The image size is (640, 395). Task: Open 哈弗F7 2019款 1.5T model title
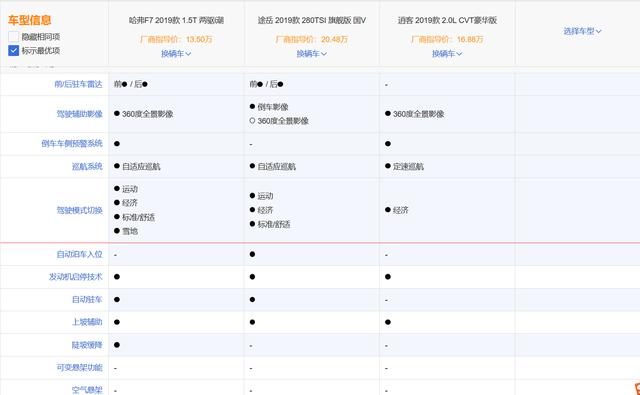pyautogui.click(x=176, y=20)
